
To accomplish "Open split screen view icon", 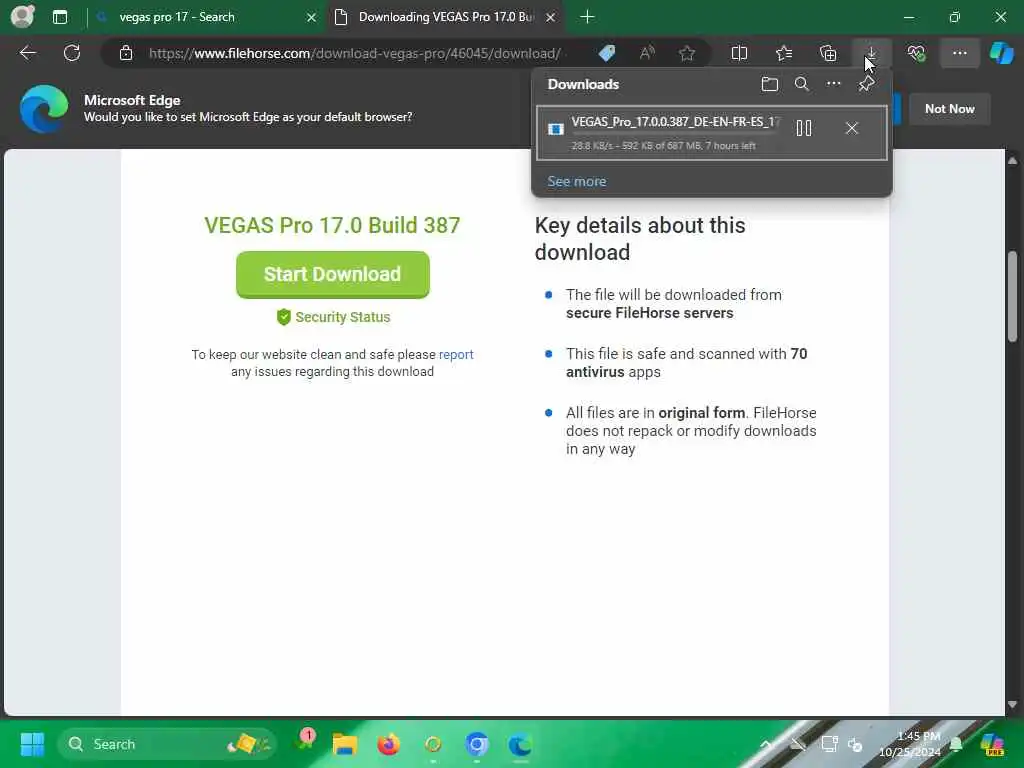I will click(x=739, y=53).
